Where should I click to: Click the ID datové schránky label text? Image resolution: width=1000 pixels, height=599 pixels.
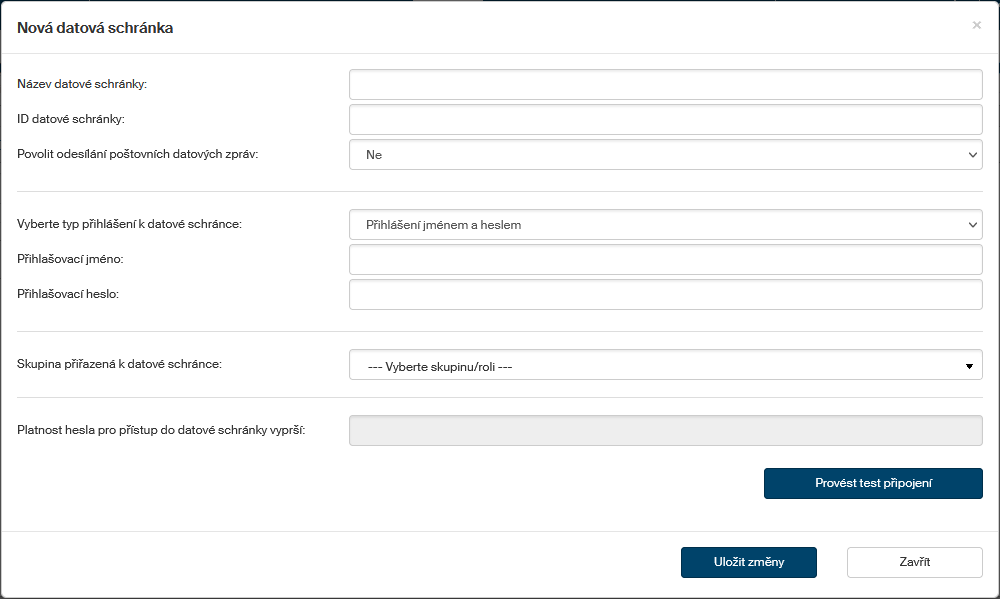pos(71,119)
